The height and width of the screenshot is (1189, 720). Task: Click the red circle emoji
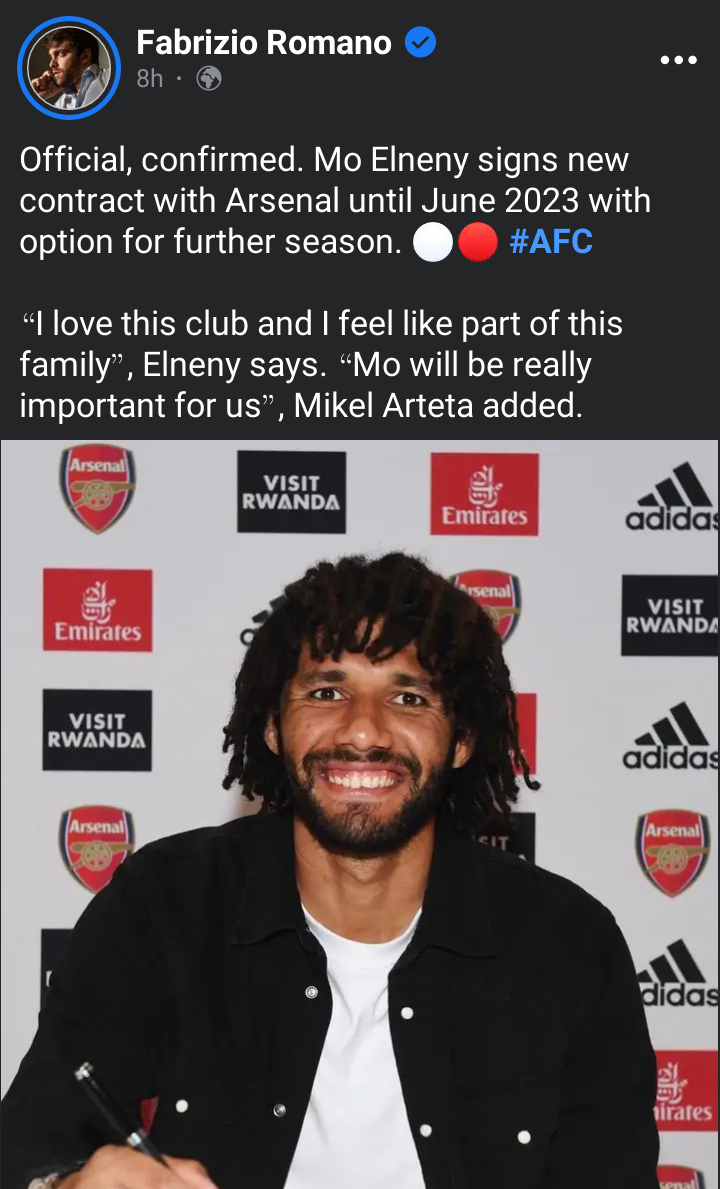[477, 243]
